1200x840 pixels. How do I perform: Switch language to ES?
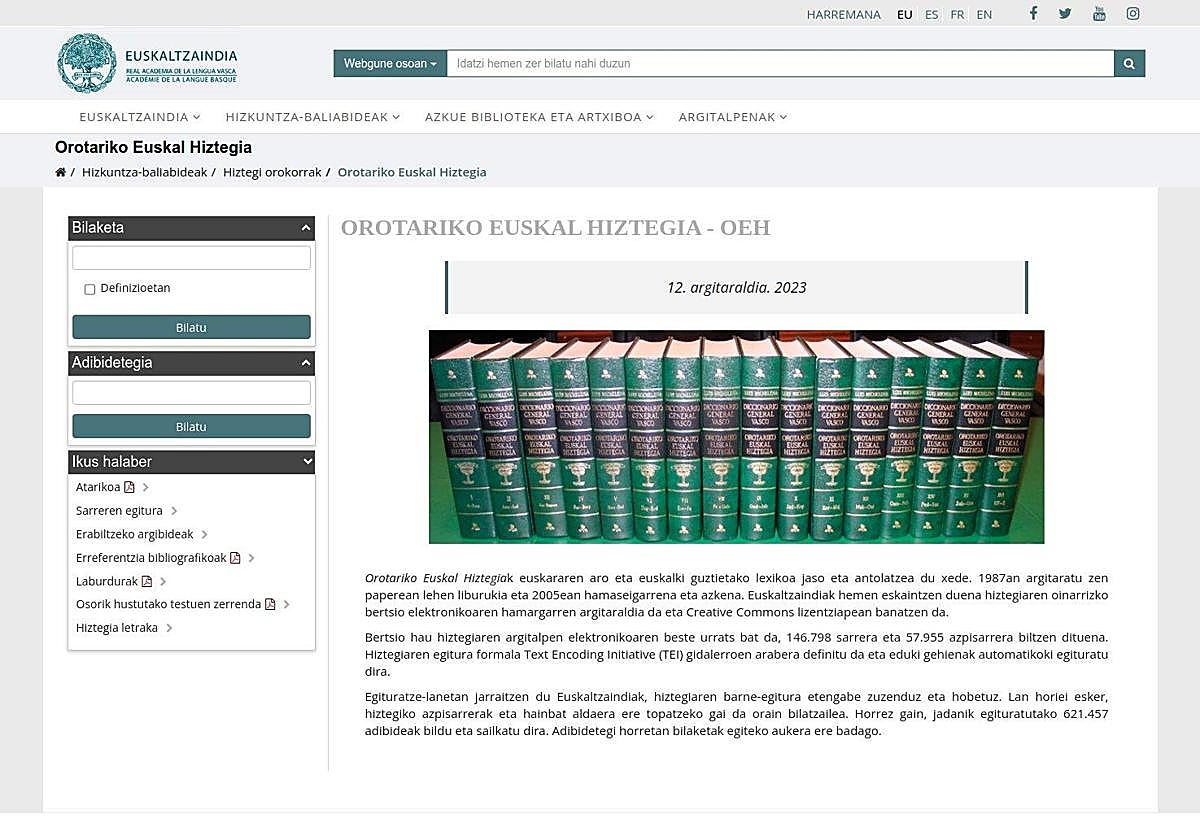pos(931,15)
